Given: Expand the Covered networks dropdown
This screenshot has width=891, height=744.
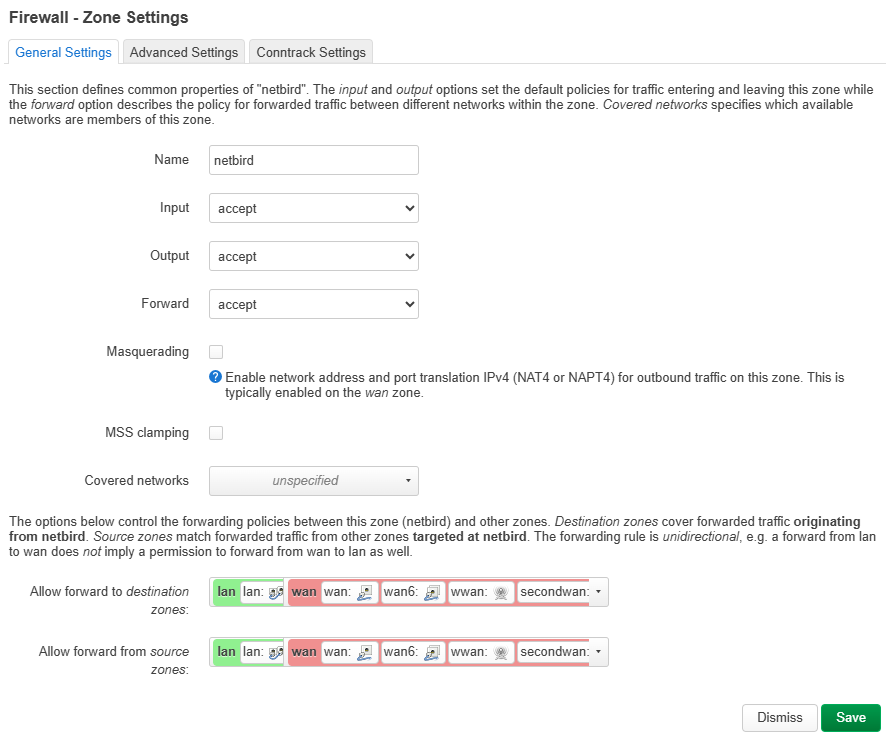Looking at the screenshot, I should click(x=313, y=481).
